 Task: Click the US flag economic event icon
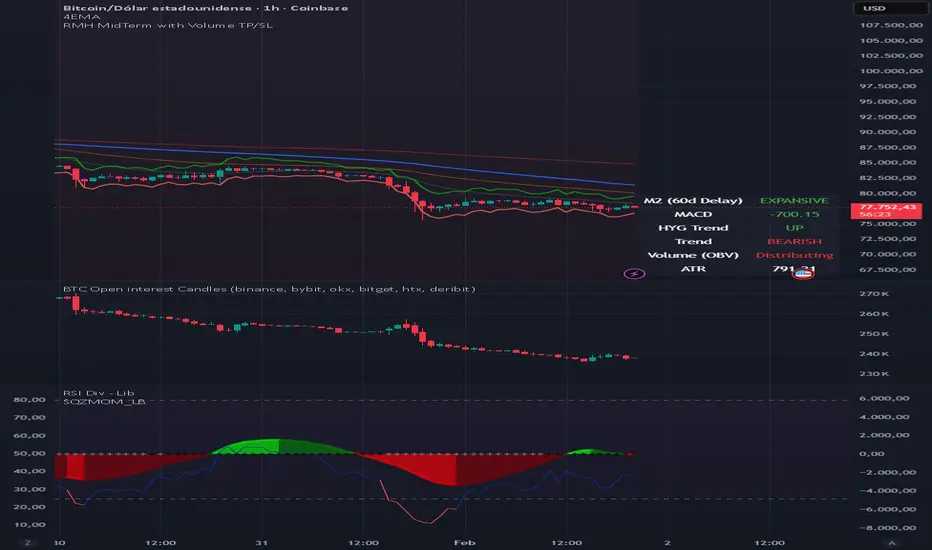[x=803, y=274]
